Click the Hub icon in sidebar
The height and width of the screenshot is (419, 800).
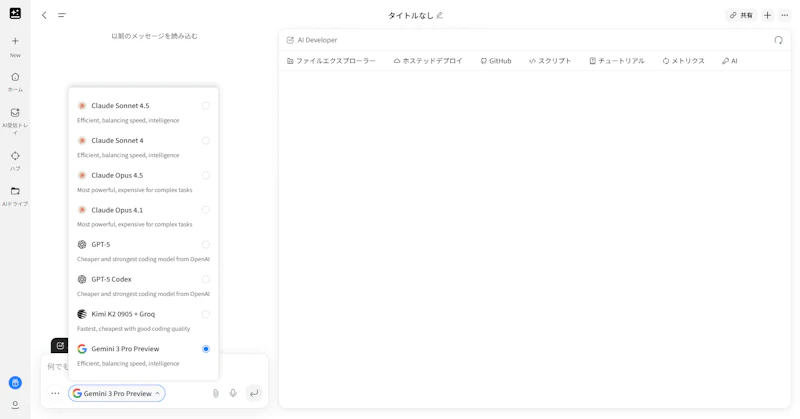(x=15, y=156)
